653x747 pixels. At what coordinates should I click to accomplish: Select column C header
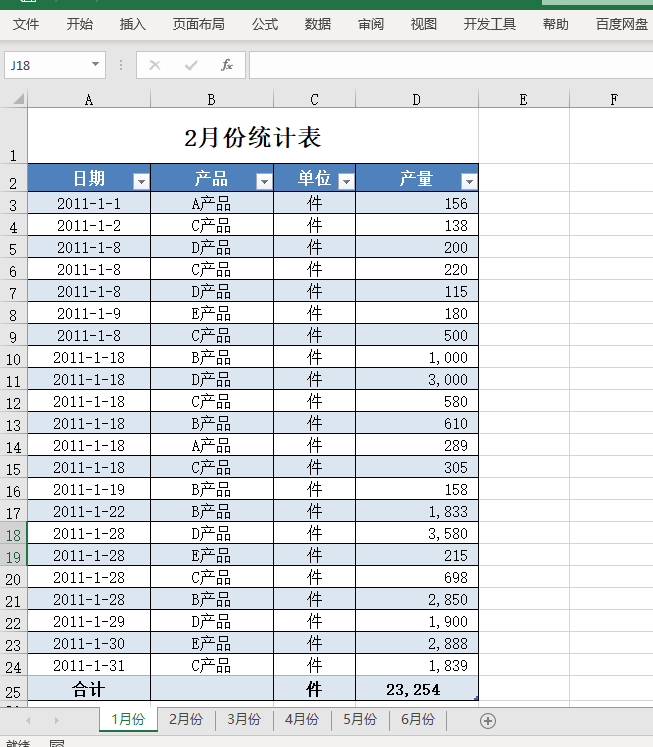coord(314,99)
